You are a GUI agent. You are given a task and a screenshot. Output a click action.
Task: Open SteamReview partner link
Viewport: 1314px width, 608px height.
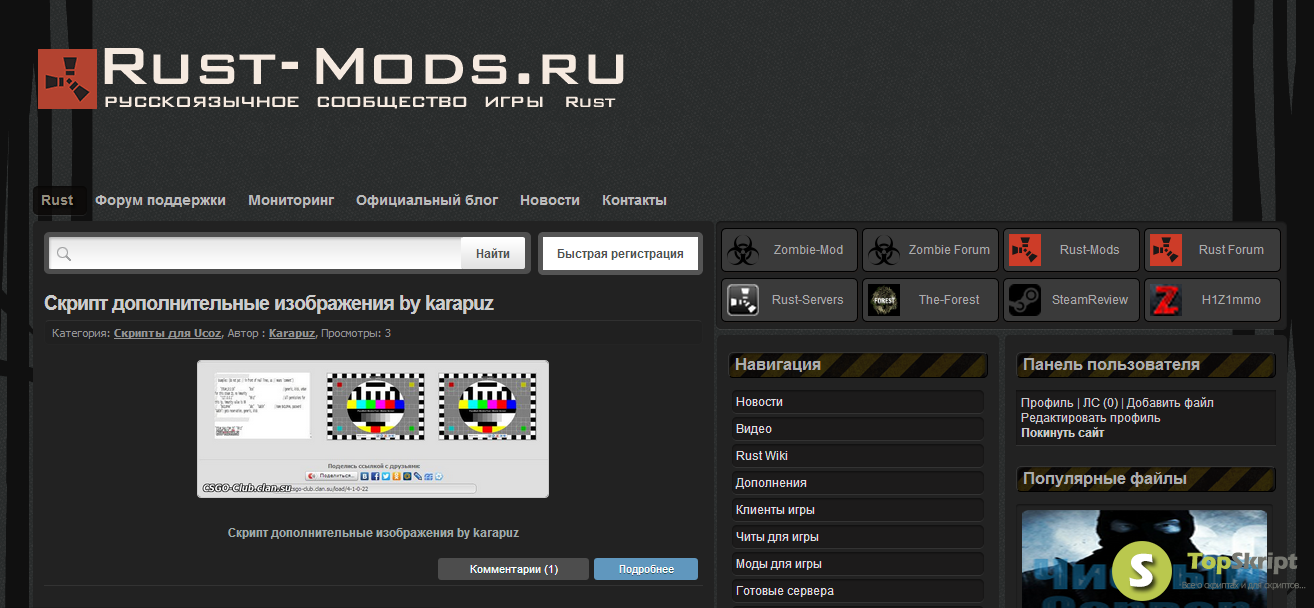pos(1072,300)
